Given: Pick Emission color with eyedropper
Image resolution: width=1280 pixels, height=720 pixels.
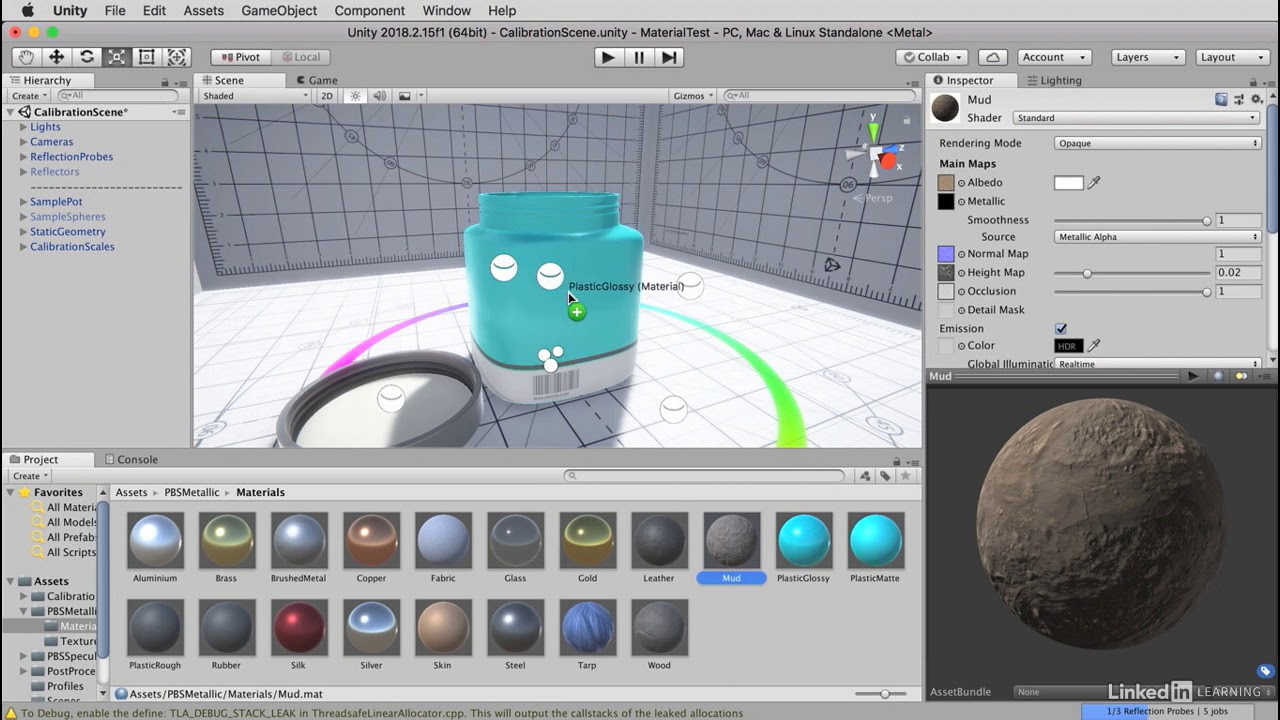Looking at the screenshot, I should [1094, 346].
